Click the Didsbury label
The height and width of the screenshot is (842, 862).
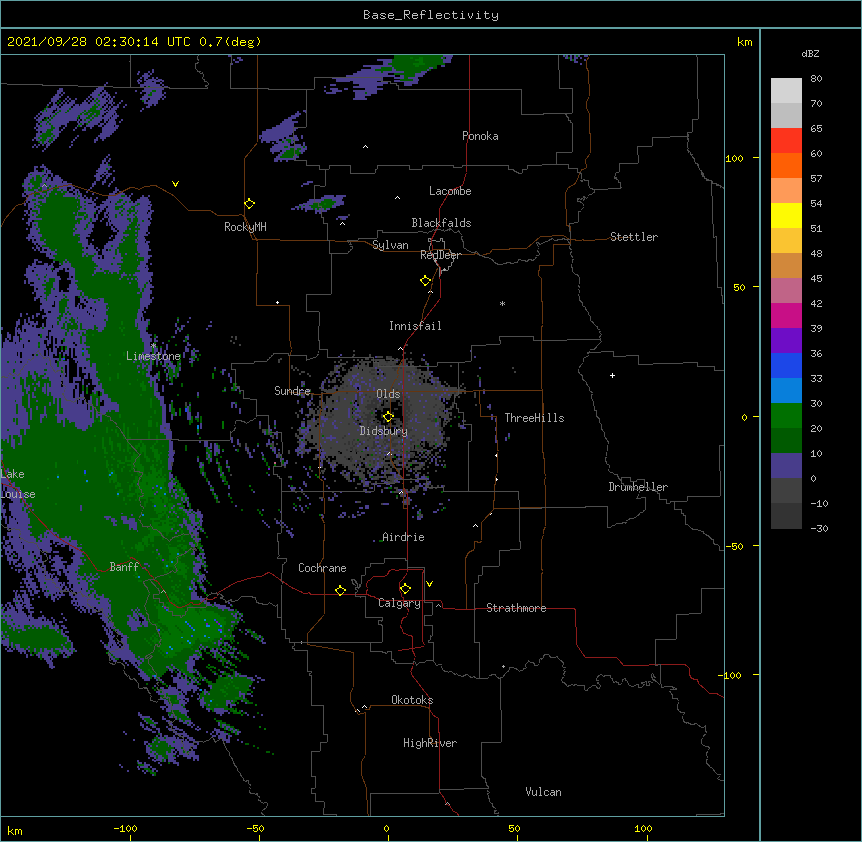(x=384, y=431)
